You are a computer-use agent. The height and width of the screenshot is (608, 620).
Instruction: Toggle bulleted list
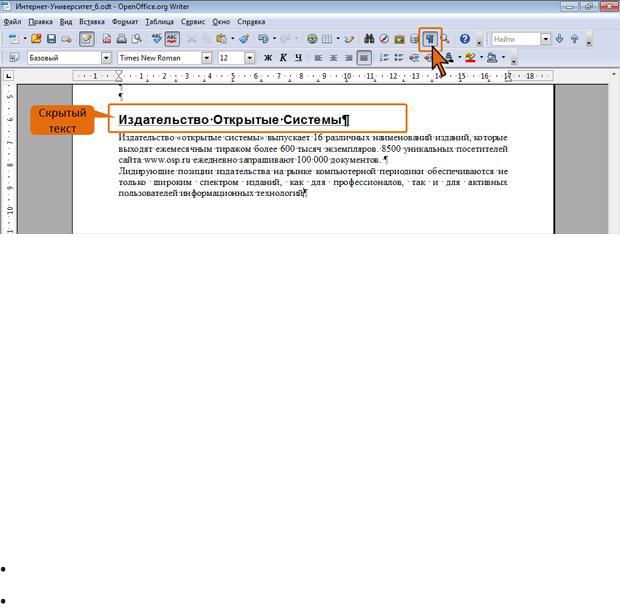coord(399,58)
